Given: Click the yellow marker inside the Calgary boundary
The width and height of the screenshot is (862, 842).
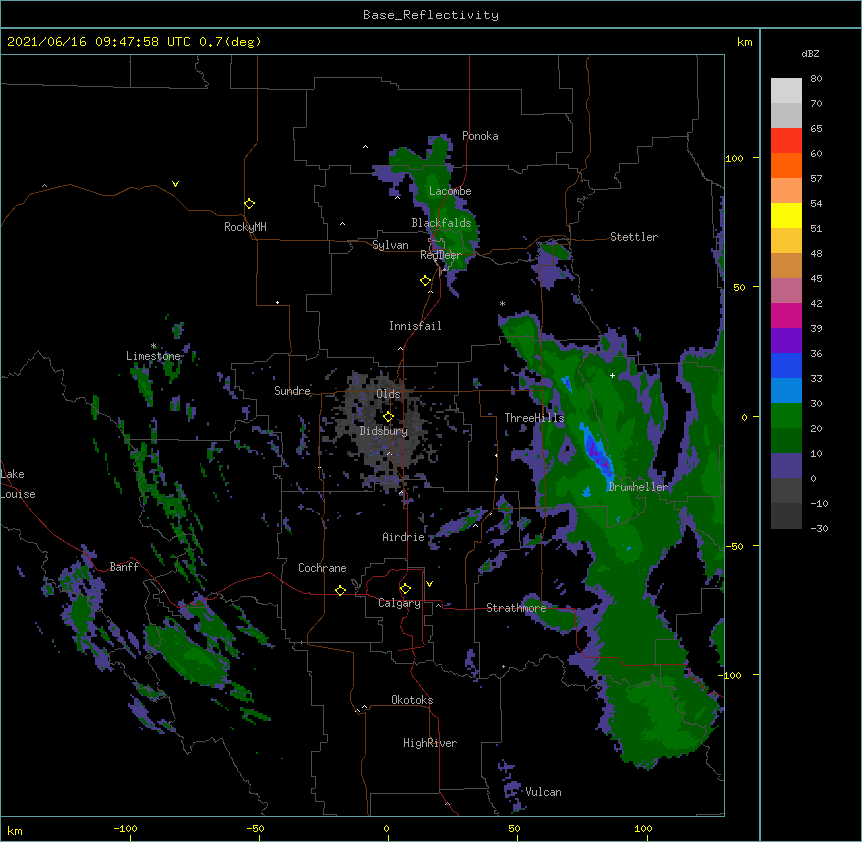Looking at the screenshot, I should click(405, 589).
